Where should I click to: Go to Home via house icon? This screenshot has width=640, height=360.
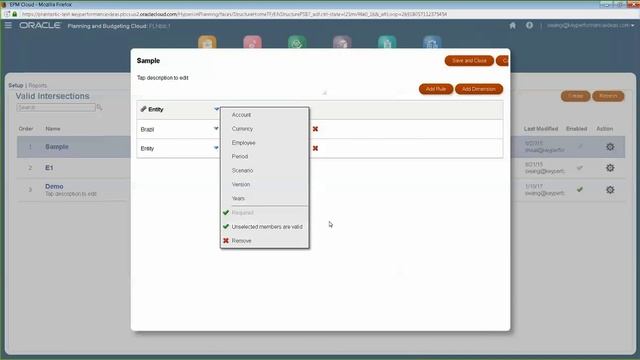click(513, 25)
